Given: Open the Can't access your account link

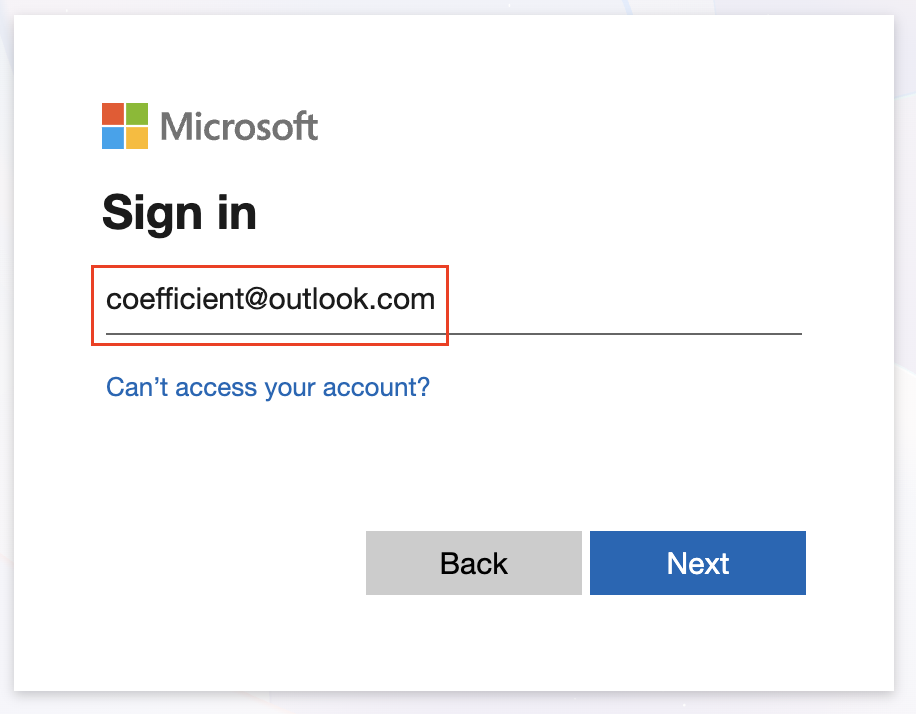Looking at the screenshot, I should 268,387.
